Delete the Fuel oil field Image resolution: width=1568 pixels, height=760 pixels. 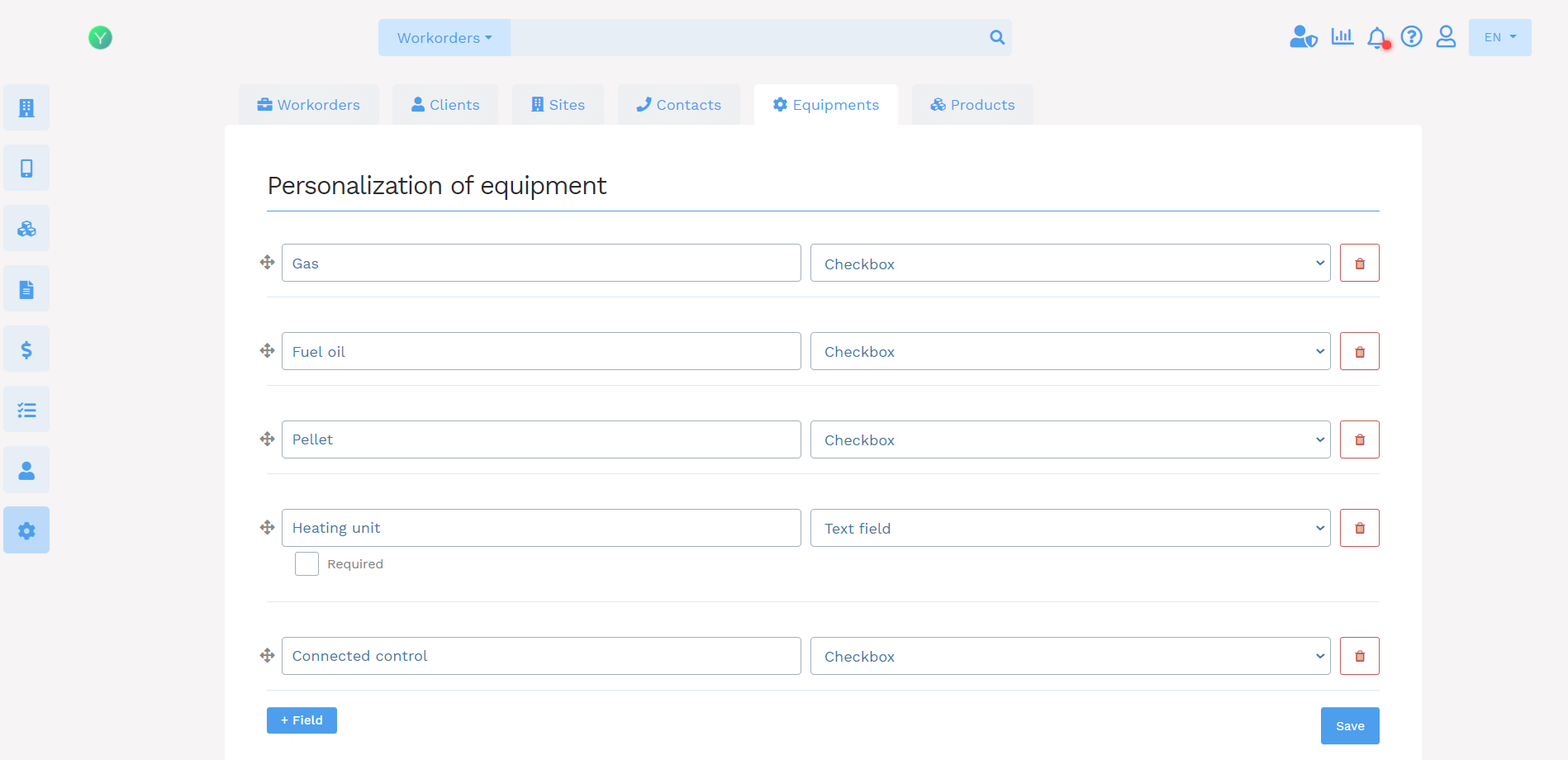click(1360, 351)
